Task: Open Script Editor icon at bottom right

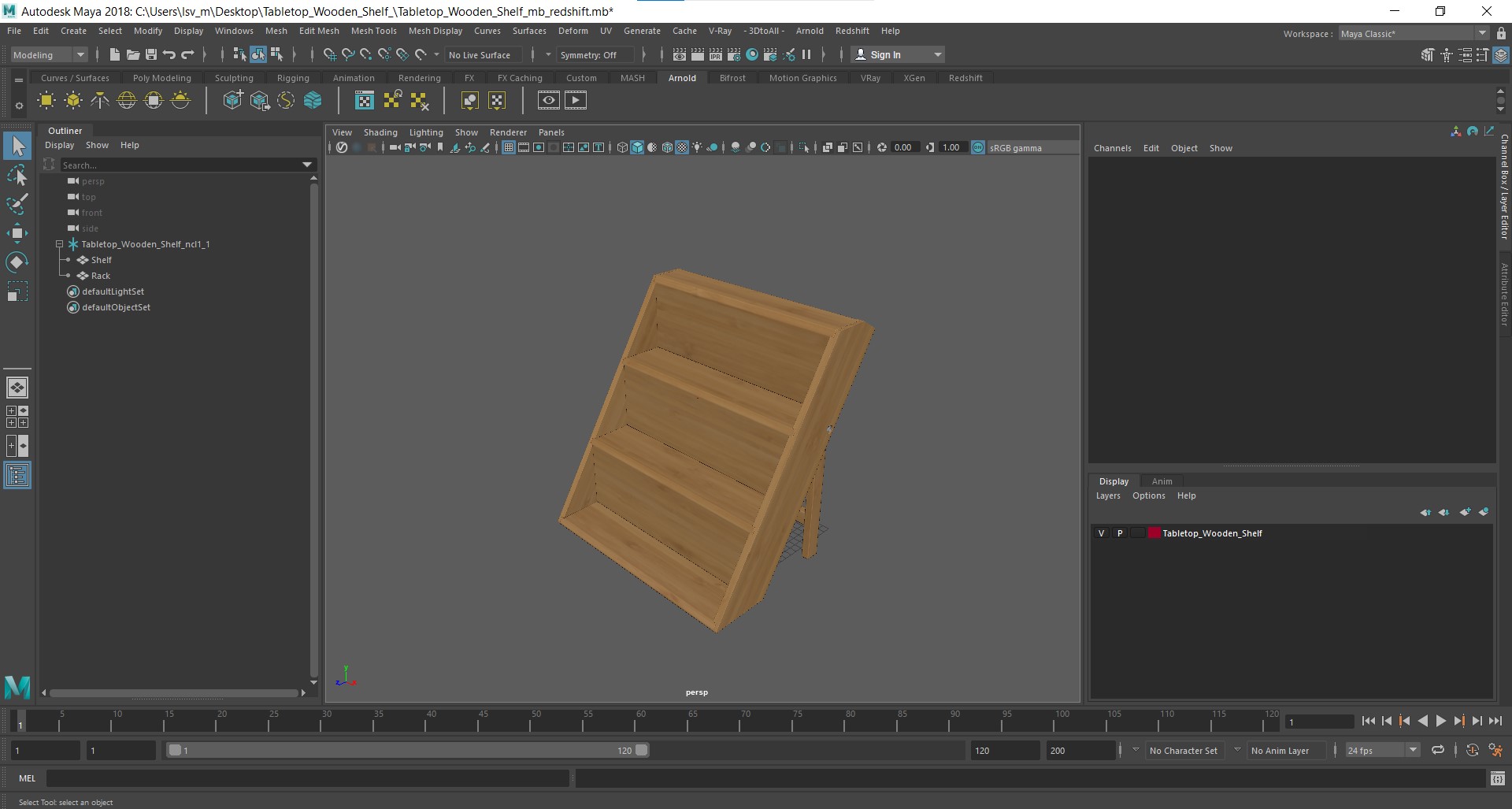Action: 1498,778
